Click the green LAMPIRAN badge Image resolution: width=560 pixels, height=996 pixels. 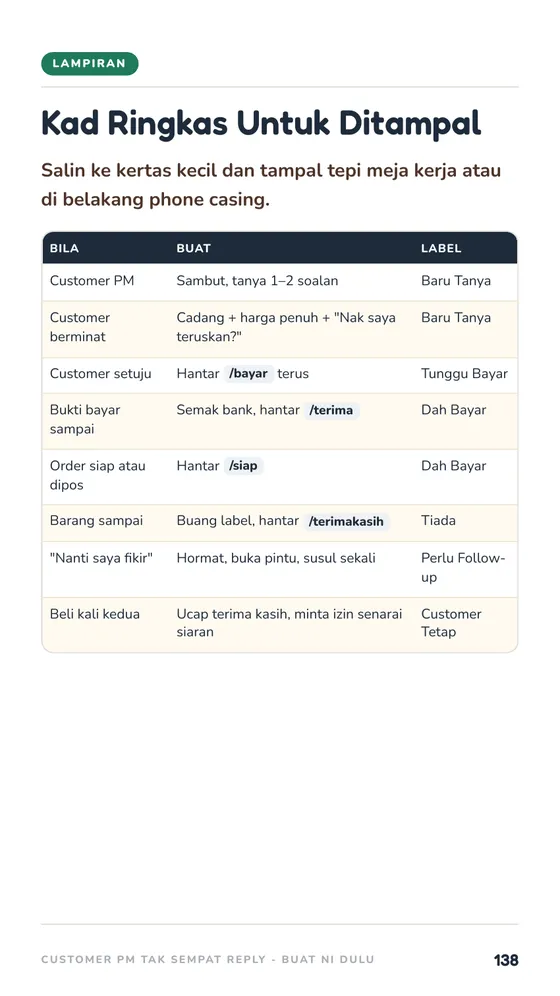click(90, 64)
